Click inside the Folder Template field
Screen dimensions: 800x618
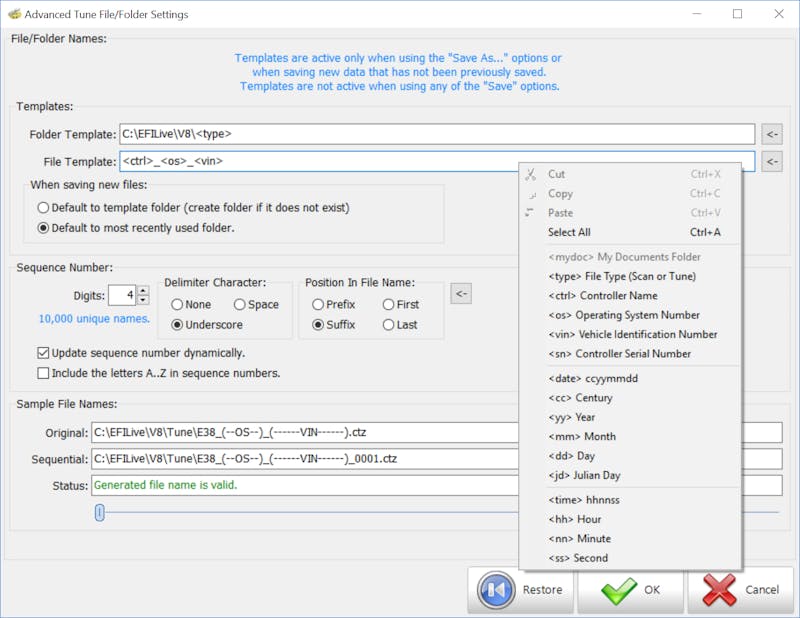click(436, 134)
